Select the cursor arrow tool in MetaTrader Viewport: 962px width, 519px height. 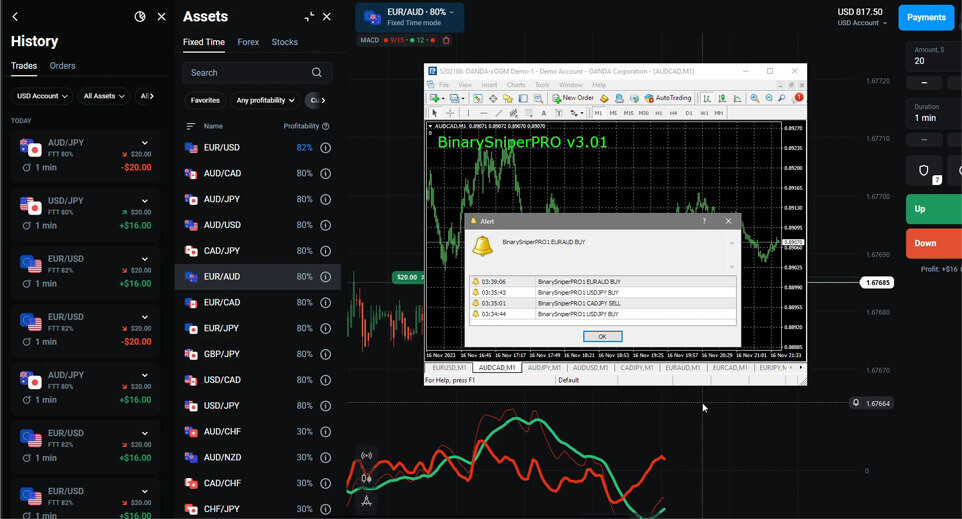pyautogui.click(x=434, y=113)
